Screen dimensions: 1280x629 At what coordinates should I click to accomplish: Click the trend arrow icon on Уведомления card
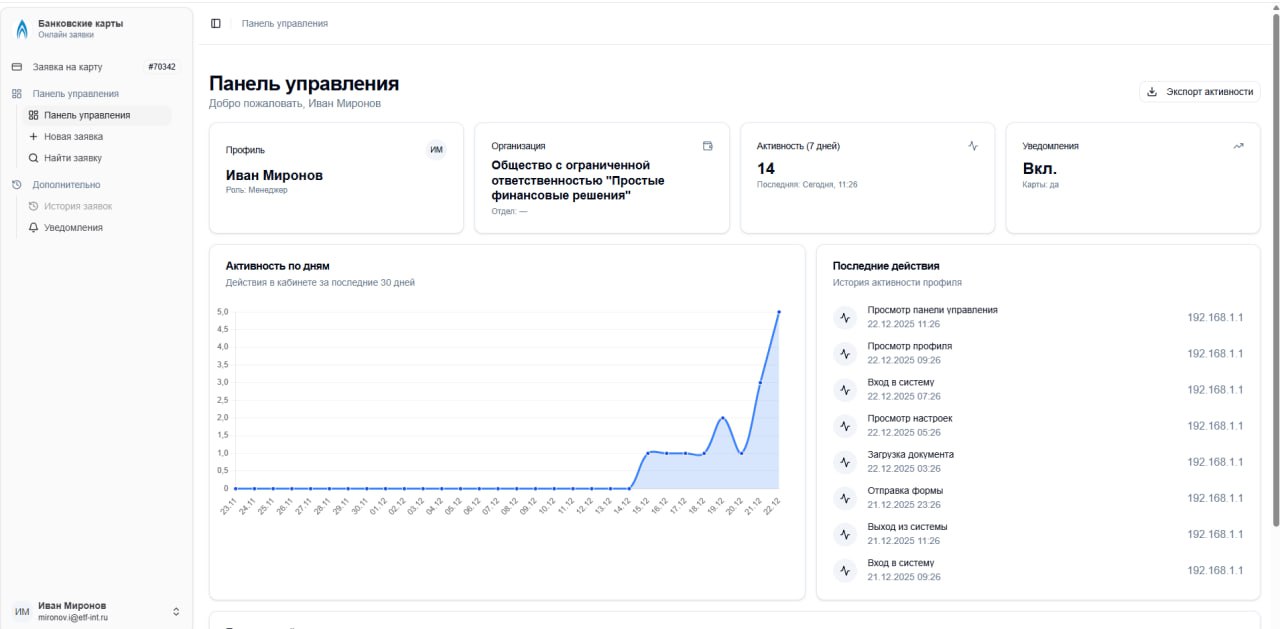tap(1238, 146)
